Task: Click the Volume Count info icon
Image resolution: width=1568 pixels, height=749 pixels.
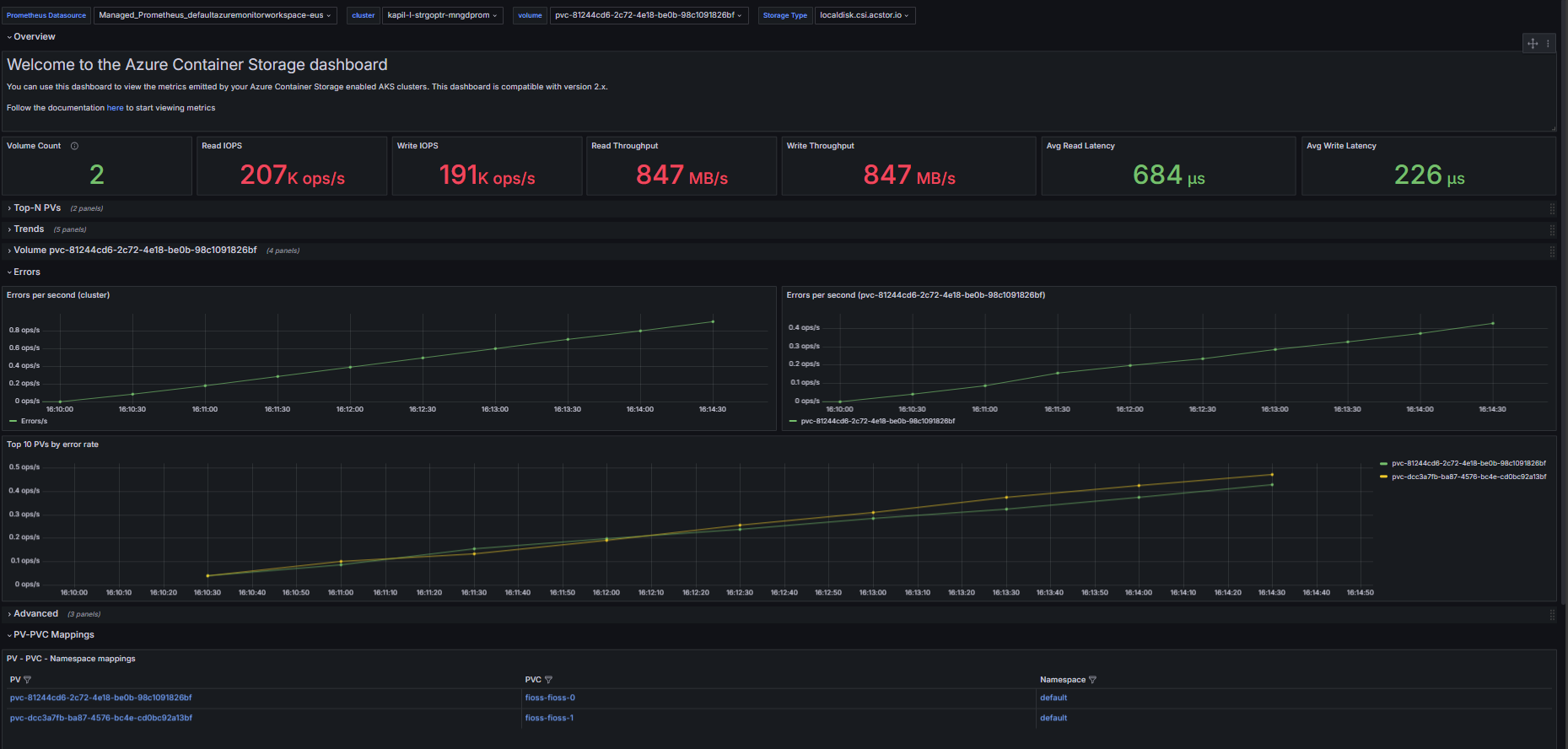Action: point(74,146)
